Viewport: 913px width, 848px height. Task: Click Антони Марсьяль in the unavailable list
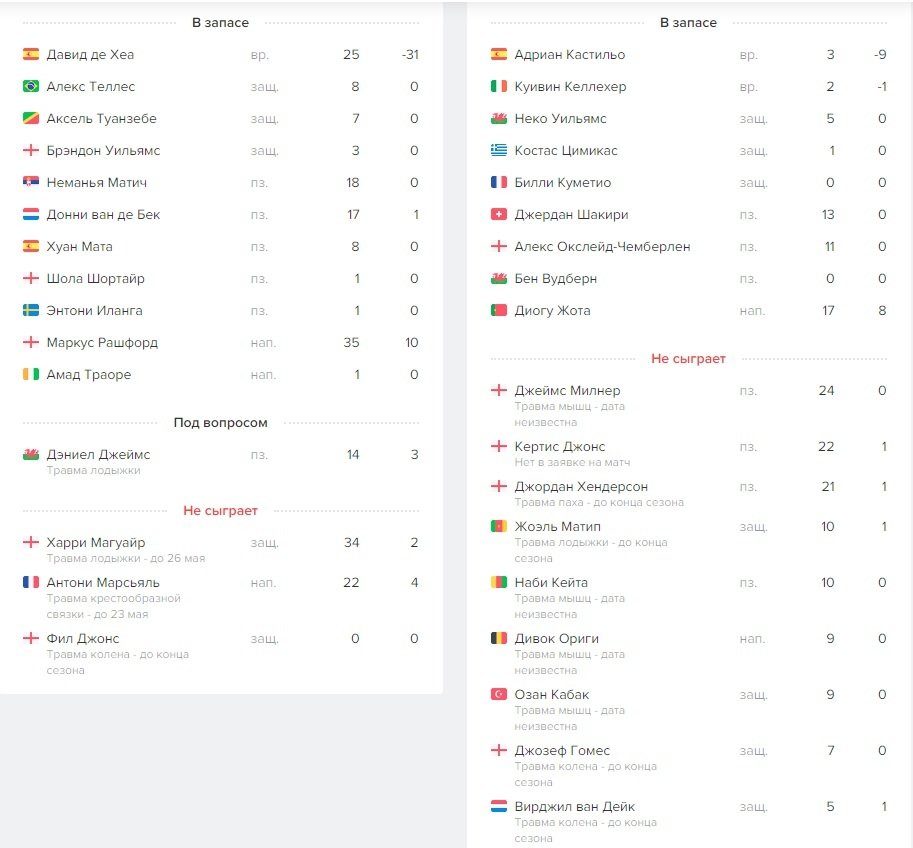103,583
